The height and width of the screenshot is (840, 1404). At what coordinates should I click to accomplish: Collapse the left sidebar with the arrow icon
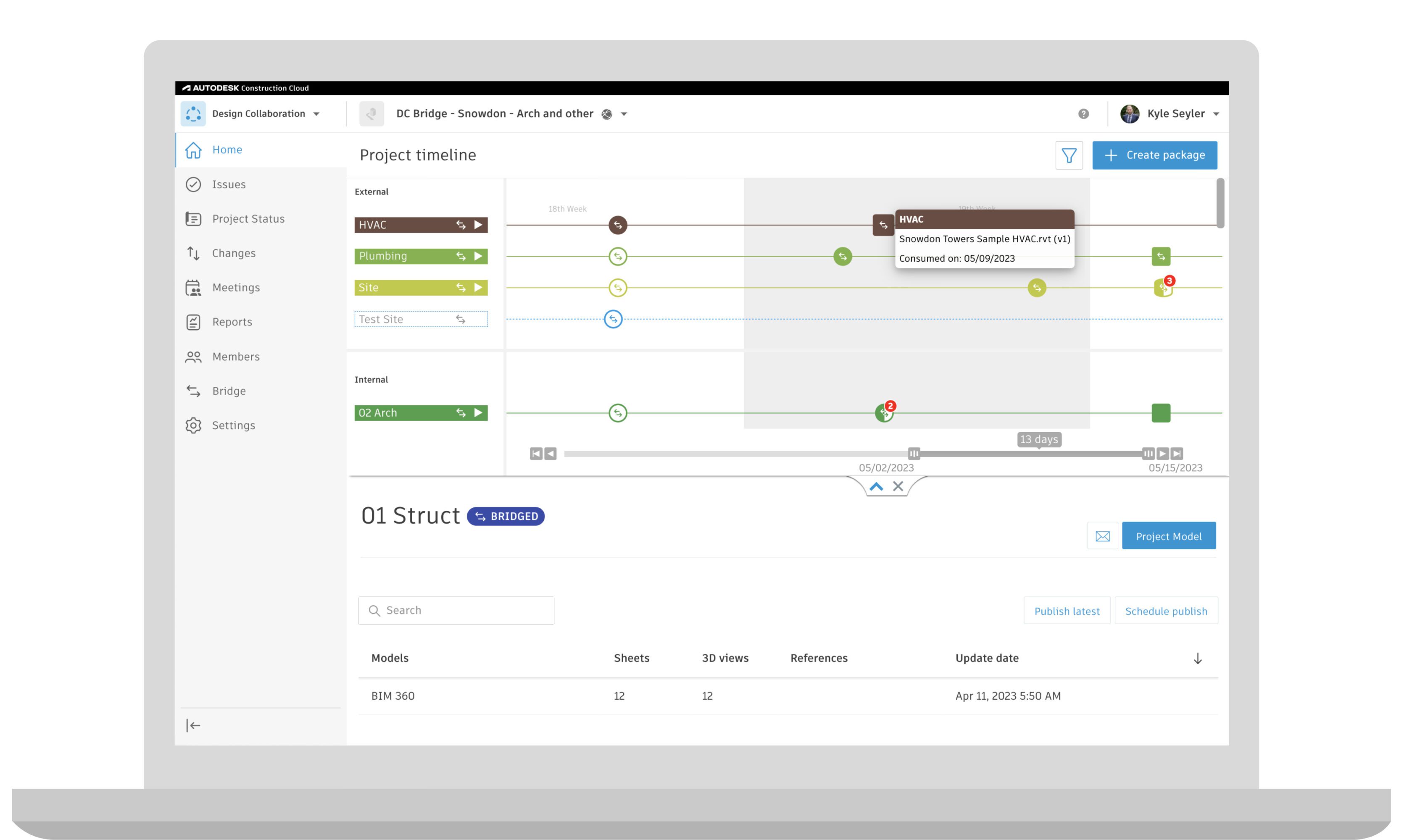pyautogui.click(x=193, y=725)
